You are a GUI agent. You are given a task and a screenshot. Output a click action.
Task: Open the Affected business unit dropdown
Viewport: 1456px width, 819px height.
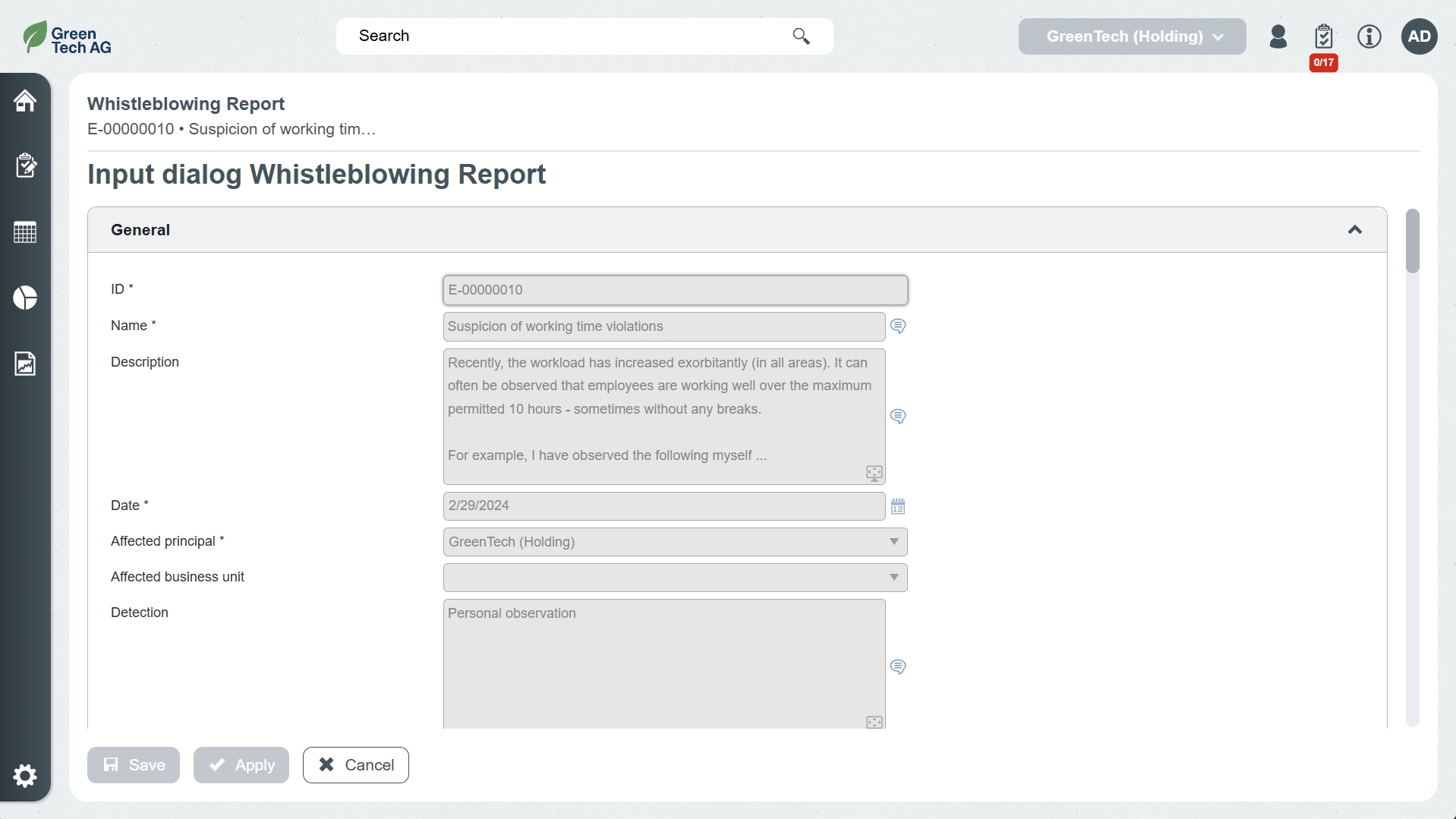[675, 578]
